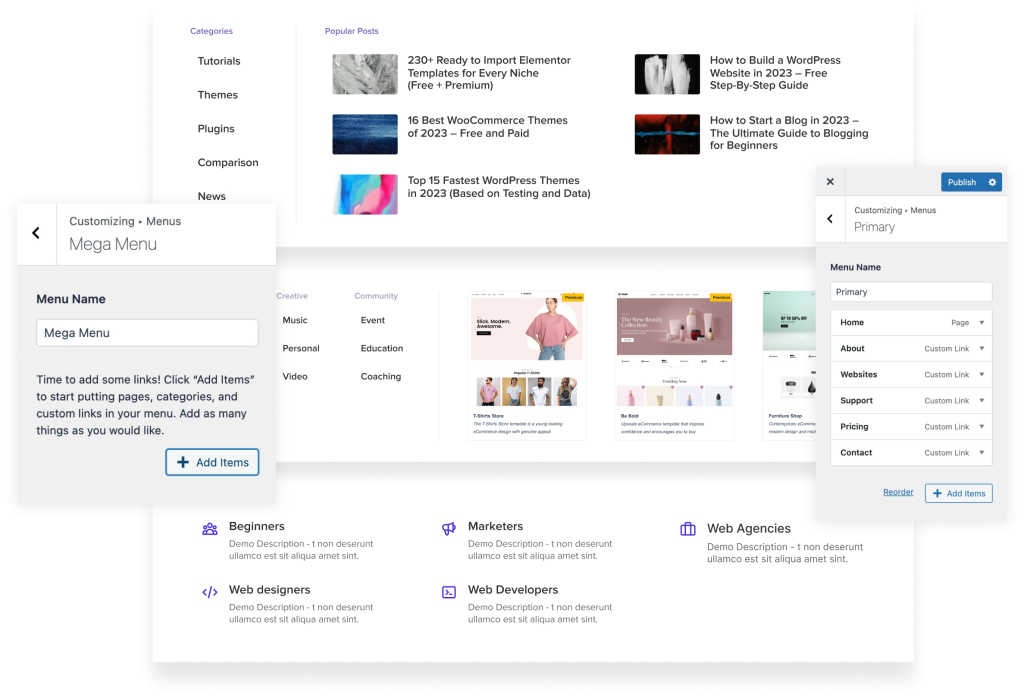This screenshot has height=697, width=1024.
Task: Select Coaching under Community
Action: point(381,376)
